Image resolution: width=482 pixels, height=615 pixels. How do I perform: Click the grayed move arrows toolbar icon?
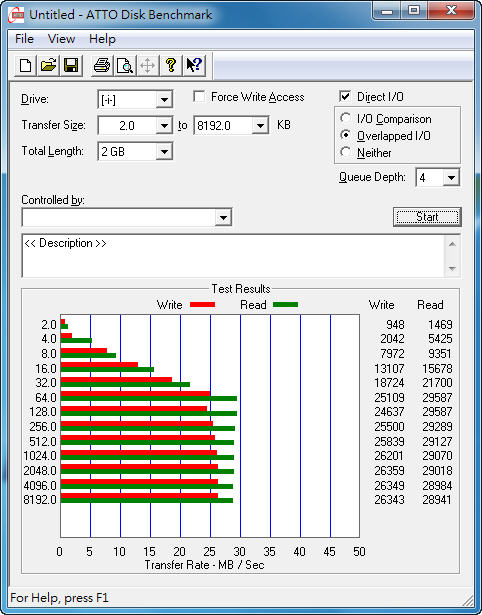(147, 65)
